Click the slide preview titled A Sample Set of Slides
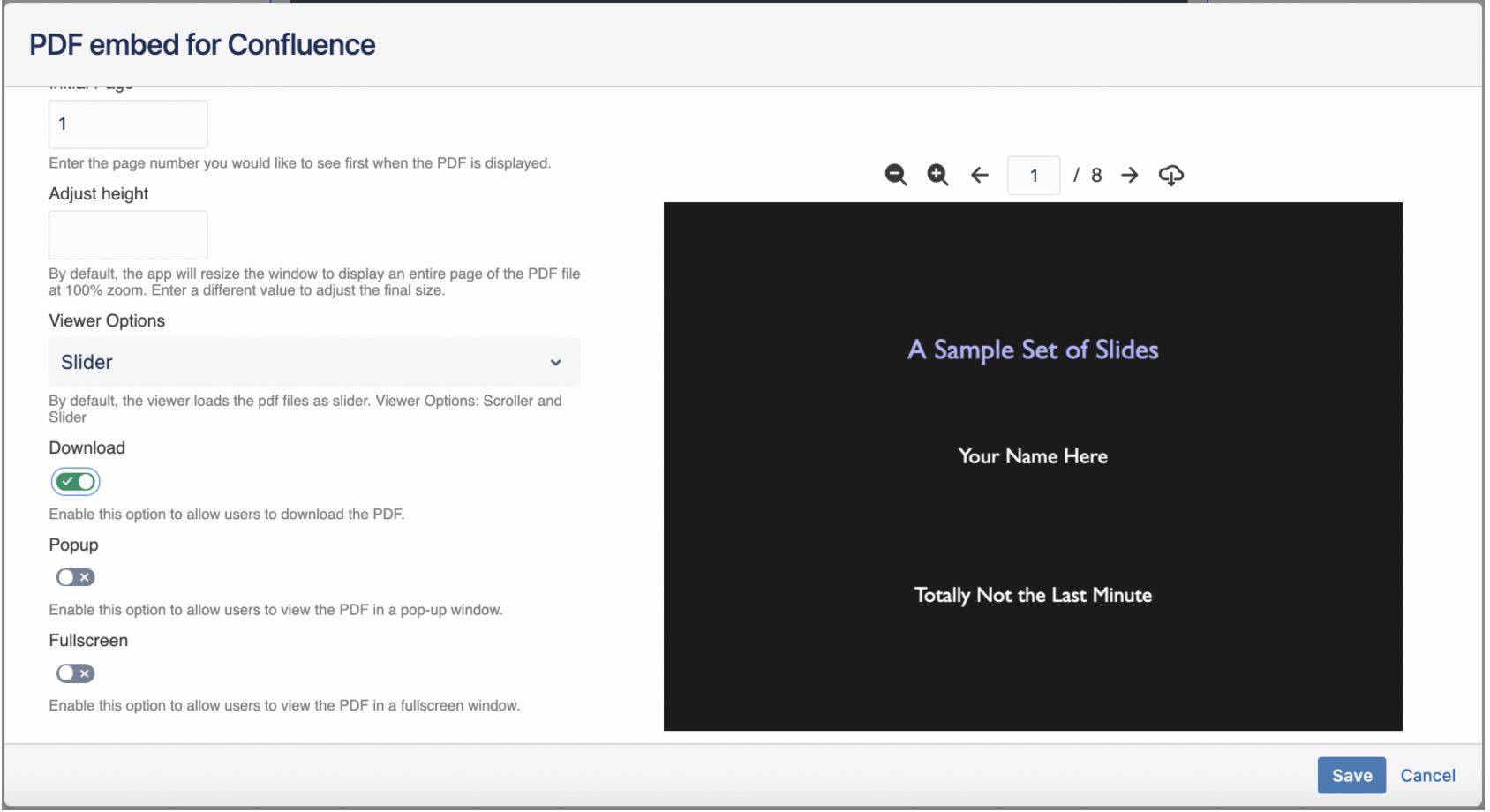 [1033, 466]
